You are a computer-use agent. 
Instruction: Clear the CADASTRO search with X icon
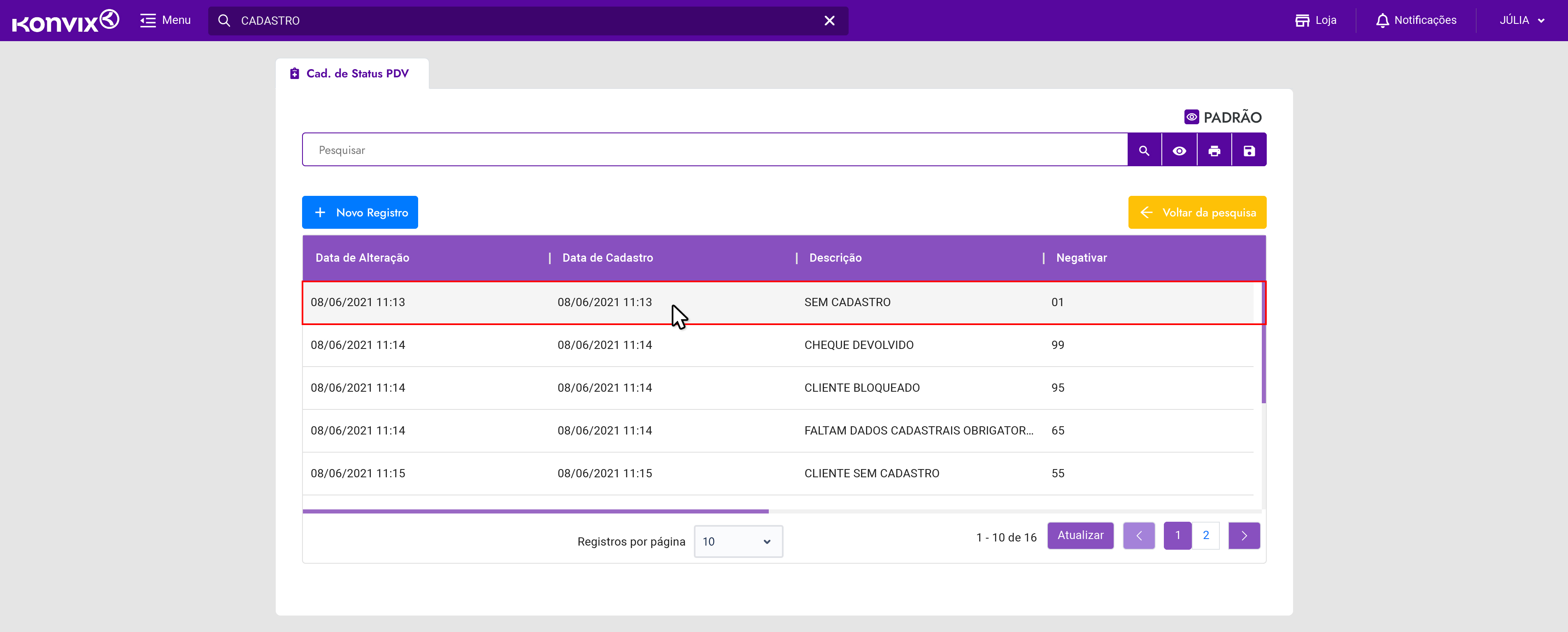tap(829, 21)
